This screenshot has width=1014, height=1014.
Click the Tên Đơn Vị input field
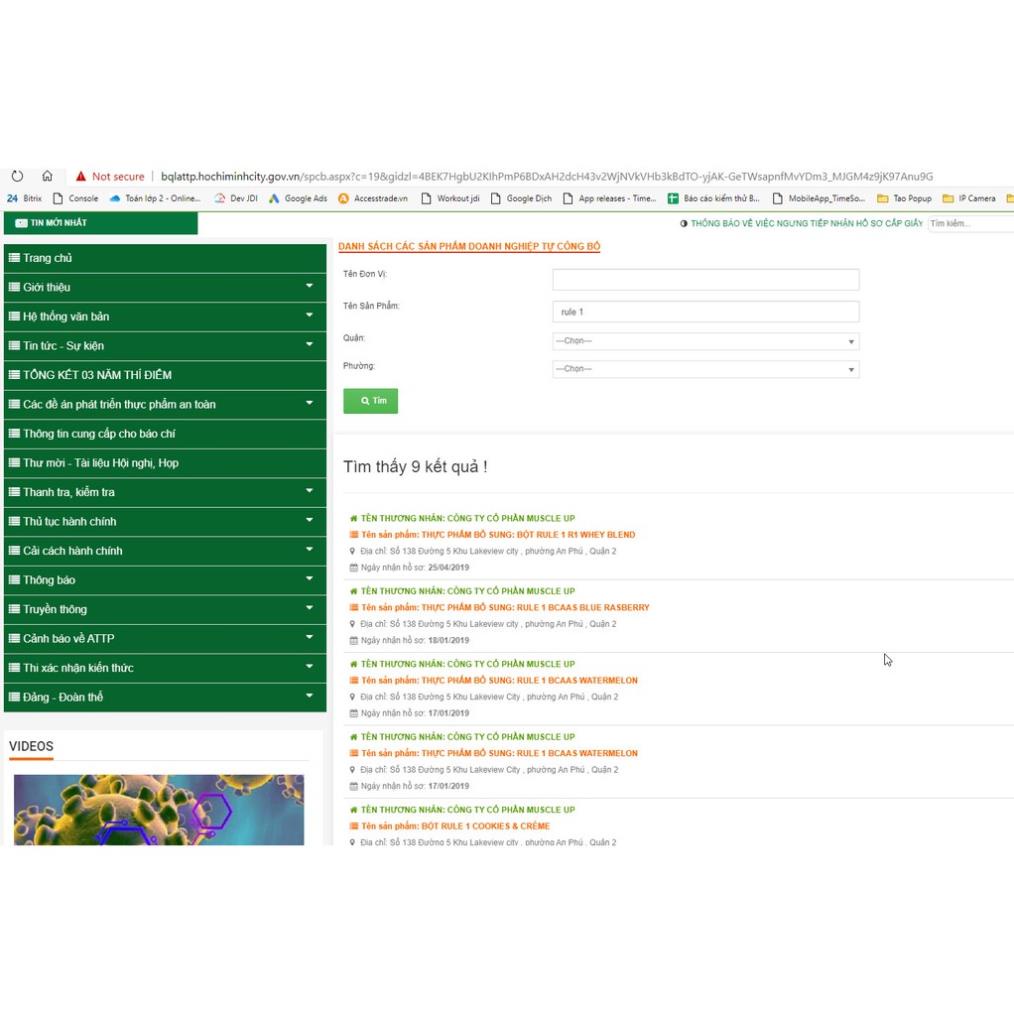[x=705, y=280]
